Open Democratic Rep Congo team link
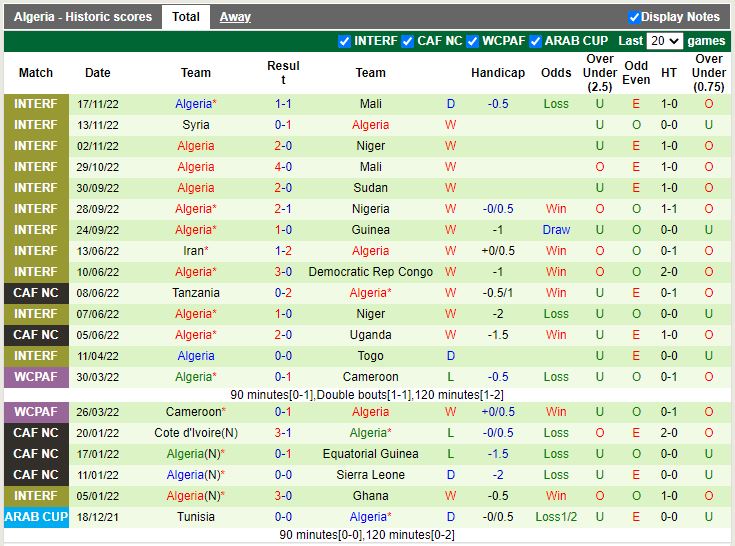This screenshot has height=546, width=735. (x=370, y=272)
